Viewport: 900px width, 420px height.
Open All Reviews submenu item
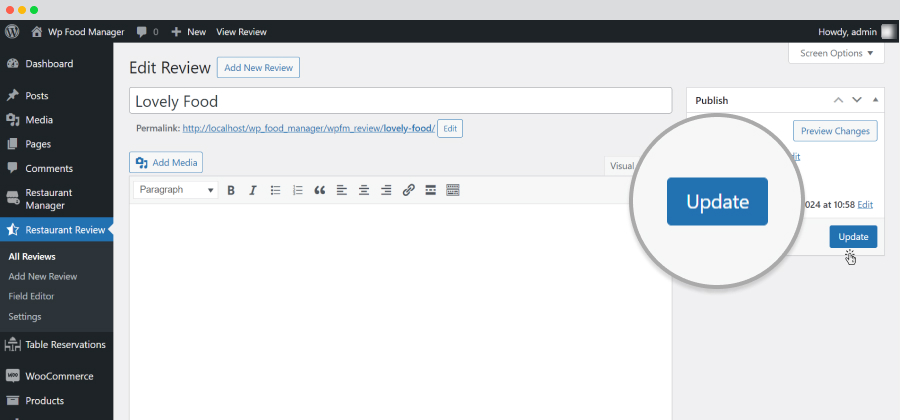[32, 256]
